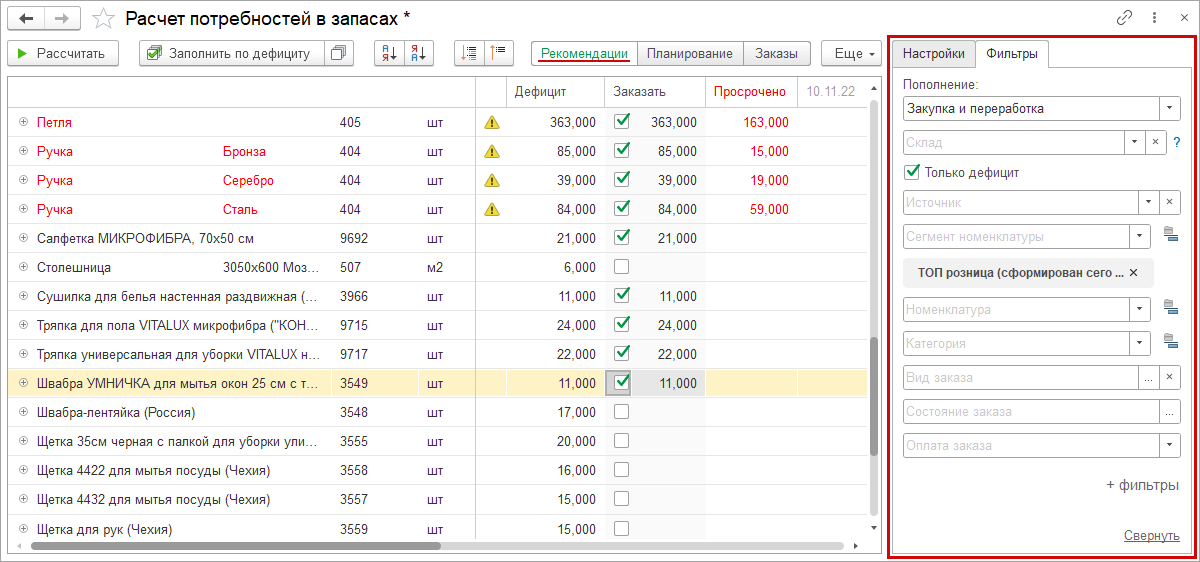The height and width of the screenshot is (562, 1200).
Task: Copy link using chain icon
Action: click(x=1125, y=18)
